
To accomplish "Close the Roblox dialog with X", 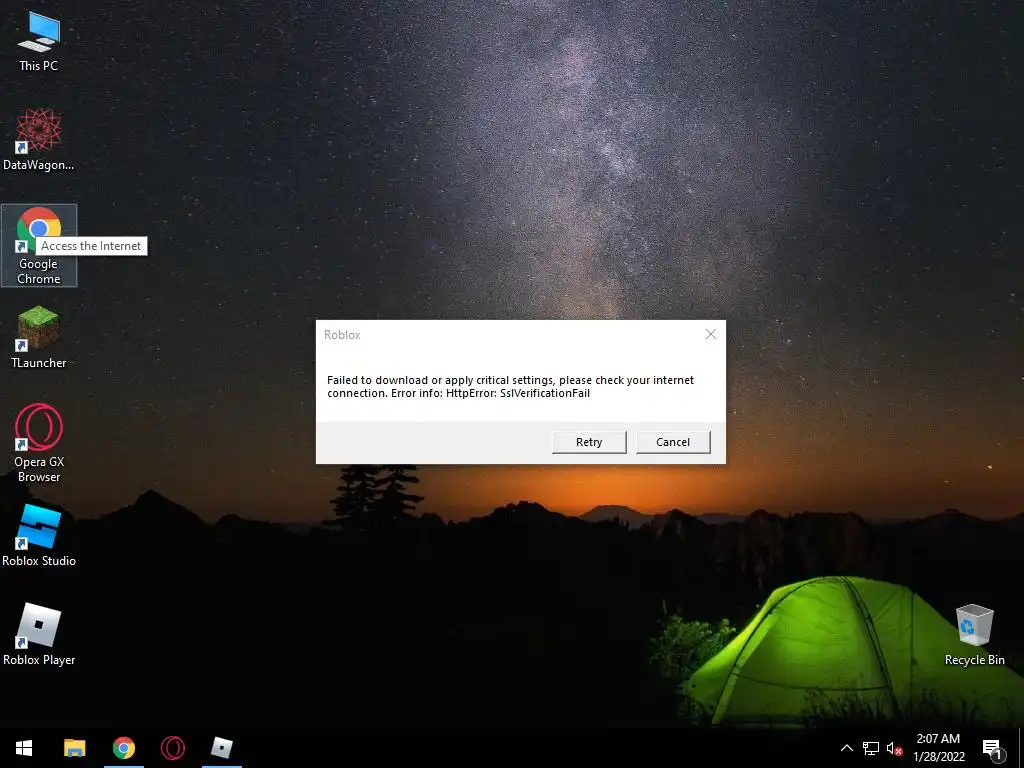I will [x=711, y=334].
